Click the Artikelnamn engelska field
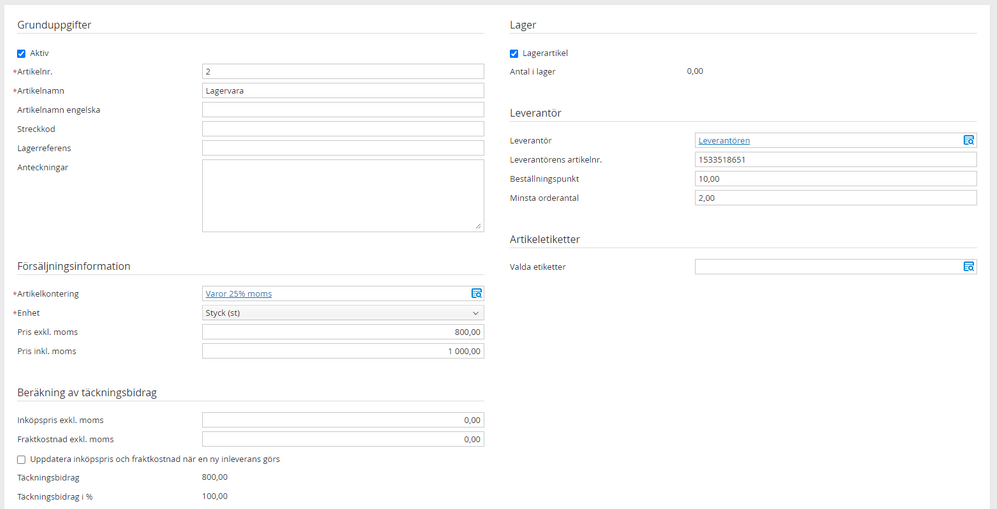Image resolution: width=997 pixels, height=509 pixels. (x=343, y=110)
